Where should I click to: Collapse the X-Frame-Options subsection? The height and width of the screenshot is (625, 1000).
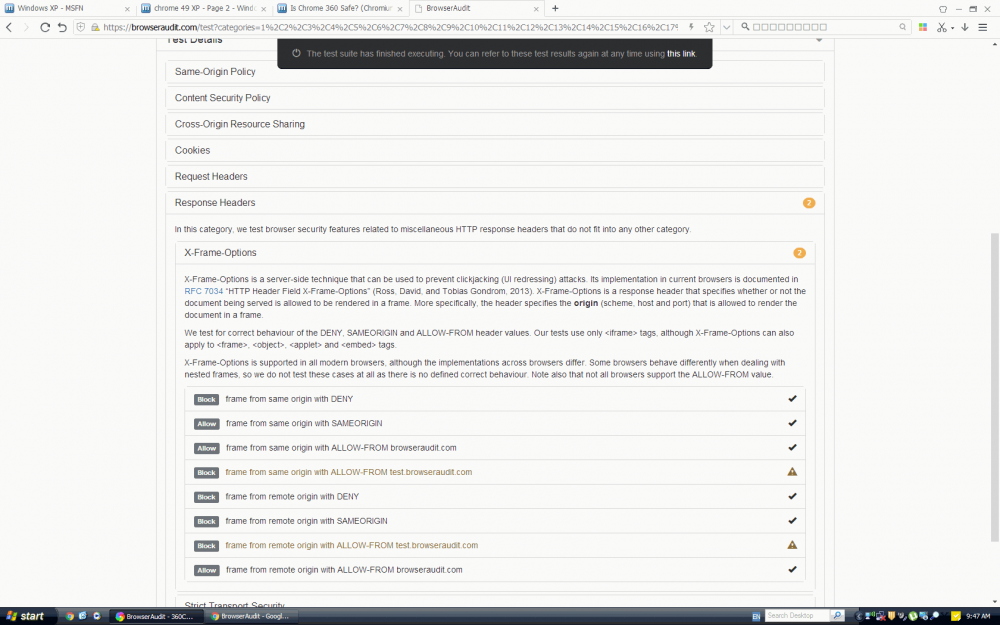495,253
